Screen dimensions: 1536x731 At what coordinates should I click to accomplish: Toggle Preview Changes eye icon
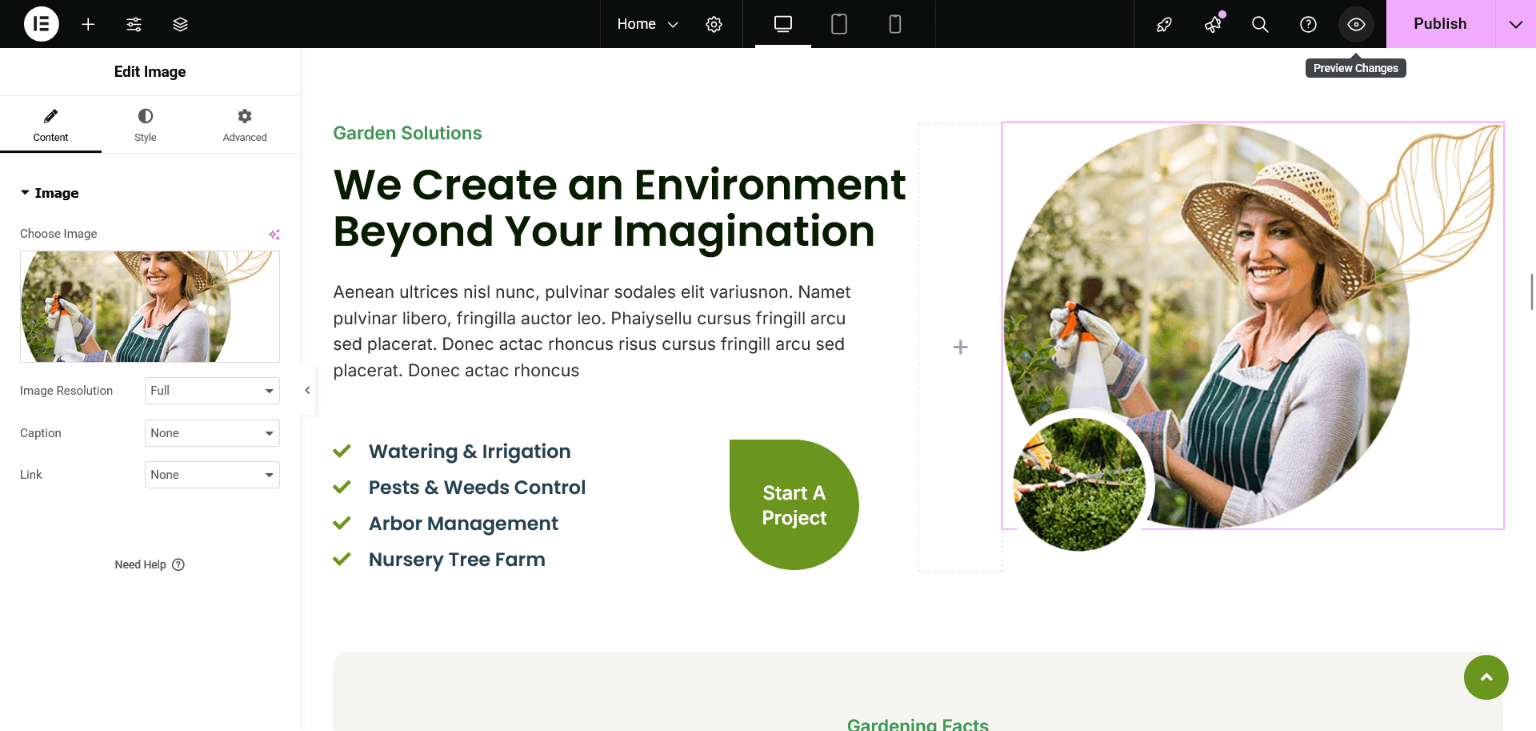point(1356,24)
